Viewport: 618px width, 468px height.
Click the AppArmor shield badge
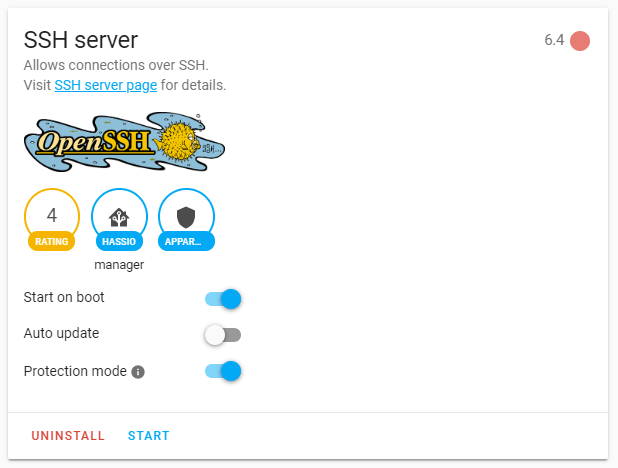point(186,220)
